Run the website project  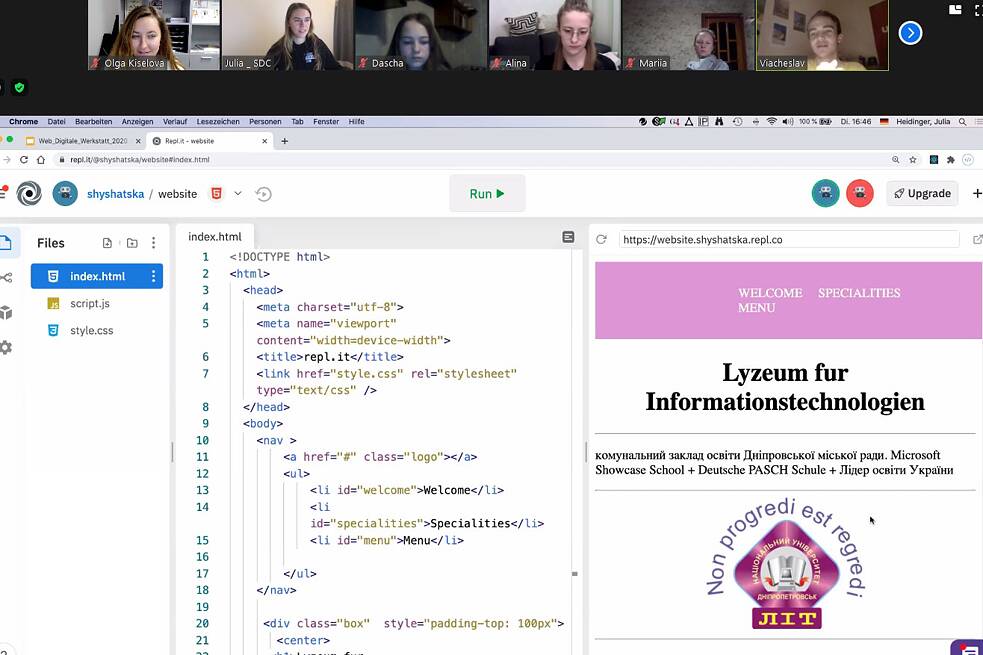pos(487,194)
